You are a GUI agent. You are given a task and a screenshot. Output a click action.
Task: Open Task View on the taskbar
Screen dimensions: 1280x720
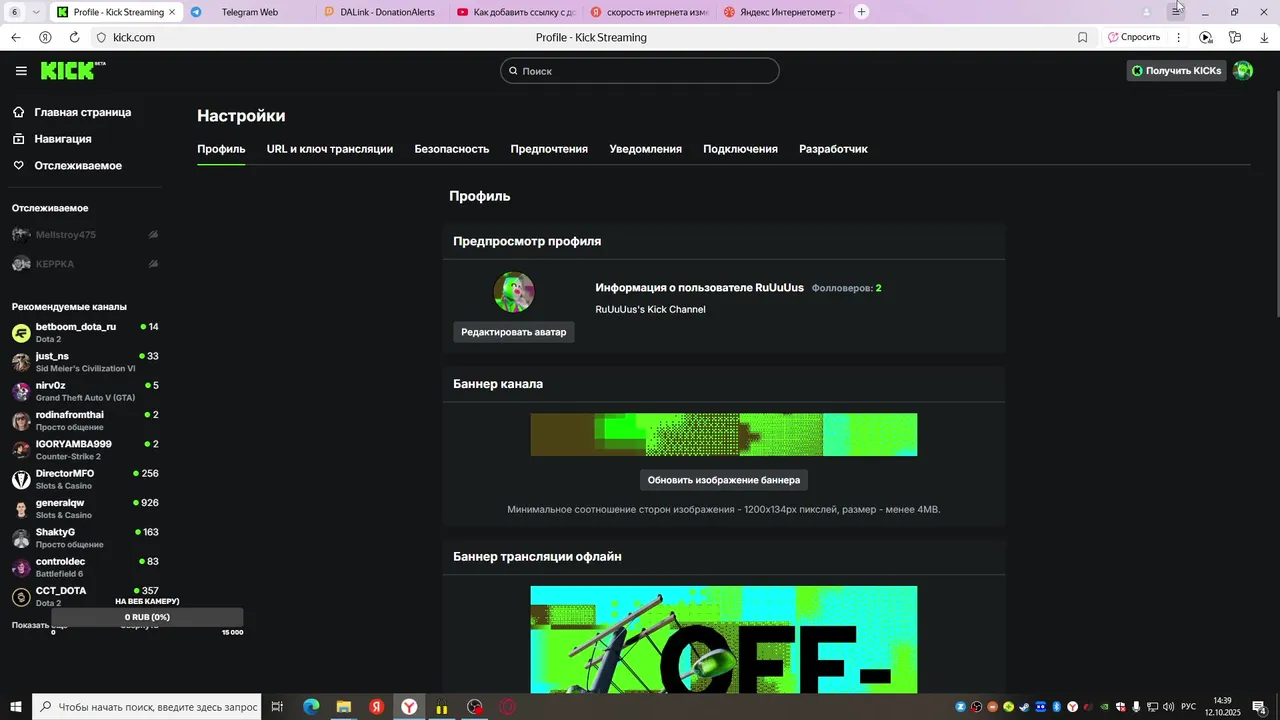[277, 707]
